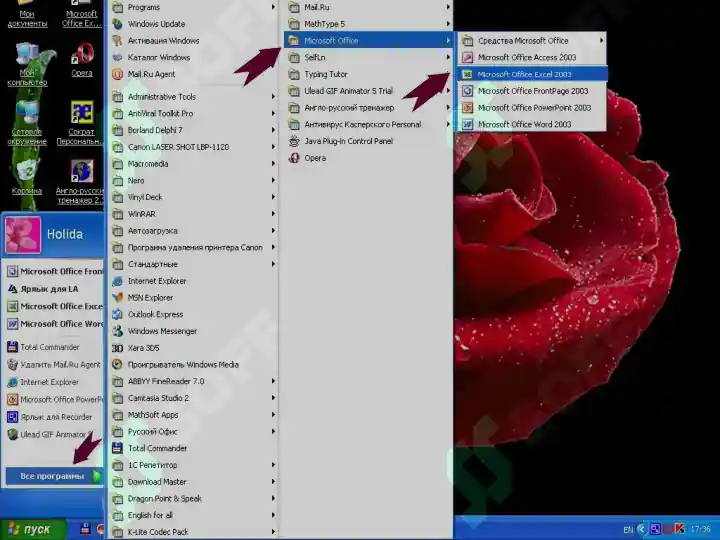The height and width of the screenshot is (540, 720).
Task: Click the FrontPage 2003 icon in submenu
Action: point(467,91)
